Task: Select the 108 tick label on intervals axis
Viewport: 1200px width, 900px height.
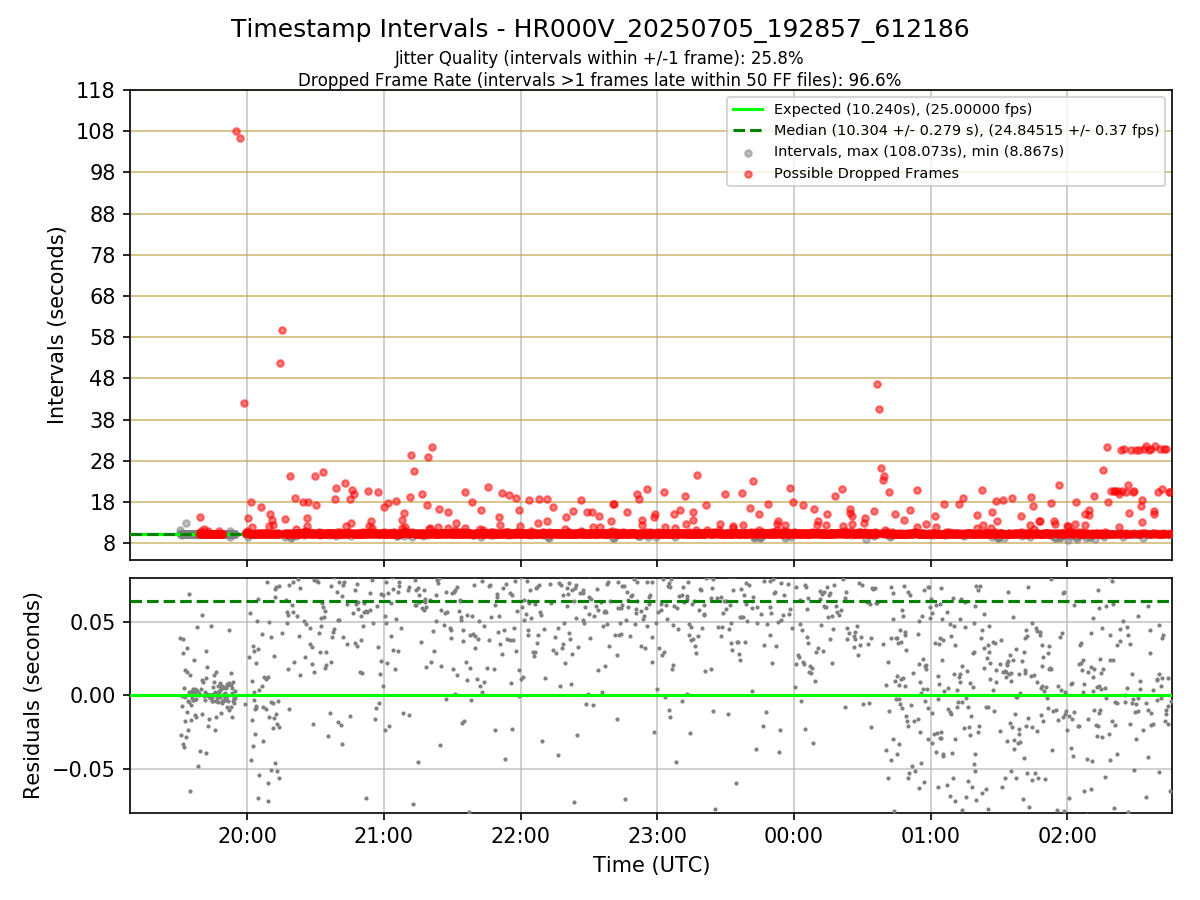Action: [96, 131]
